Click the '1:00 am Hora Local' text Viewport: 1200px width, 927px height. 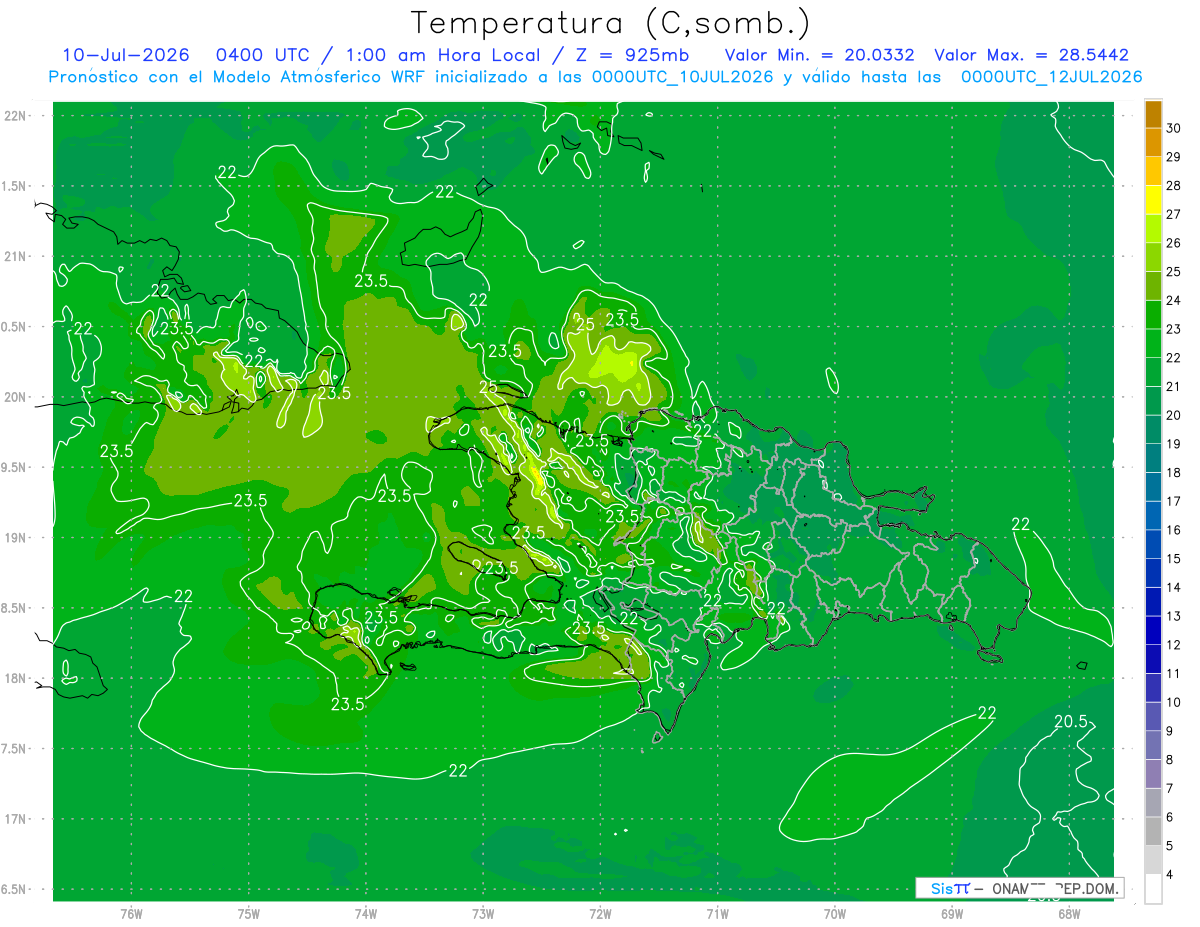(442, 55)
